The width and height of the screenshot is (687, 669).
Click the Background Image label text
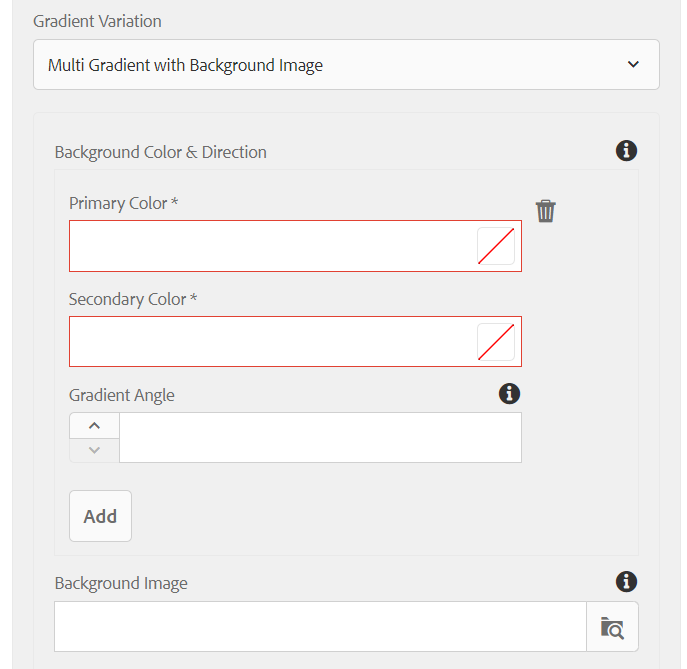pos(121,584)
